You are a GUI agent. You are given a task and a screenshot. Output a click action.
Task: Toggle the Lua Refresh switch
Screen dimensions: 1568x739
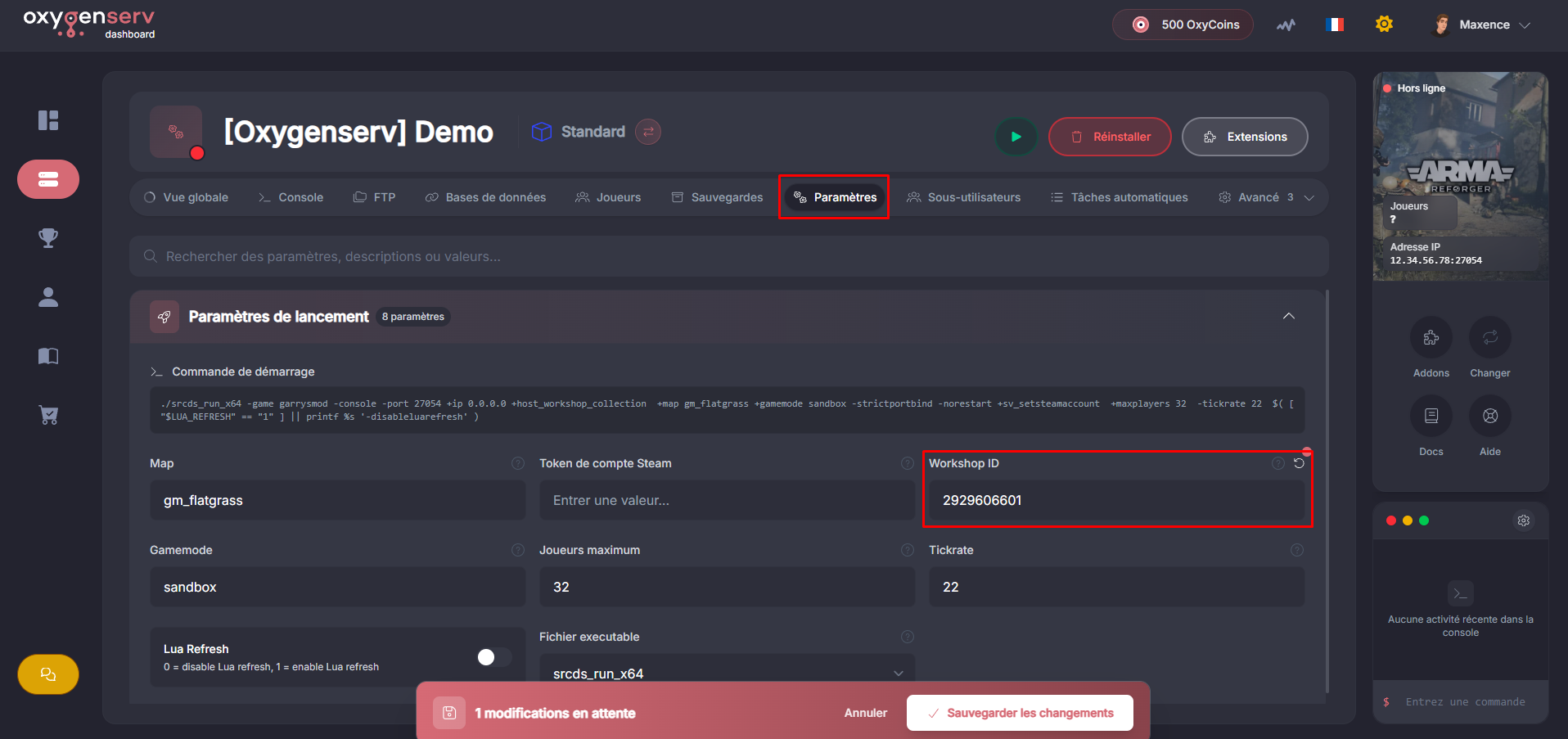coord(493,657)
